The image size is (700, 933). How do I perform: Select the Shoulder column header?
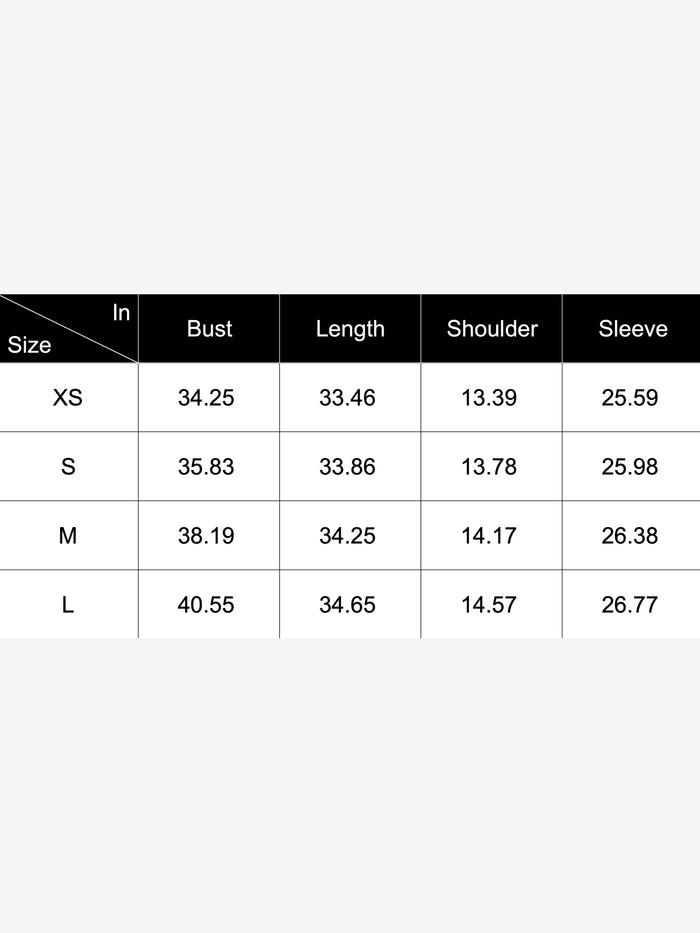pos(492,329)
